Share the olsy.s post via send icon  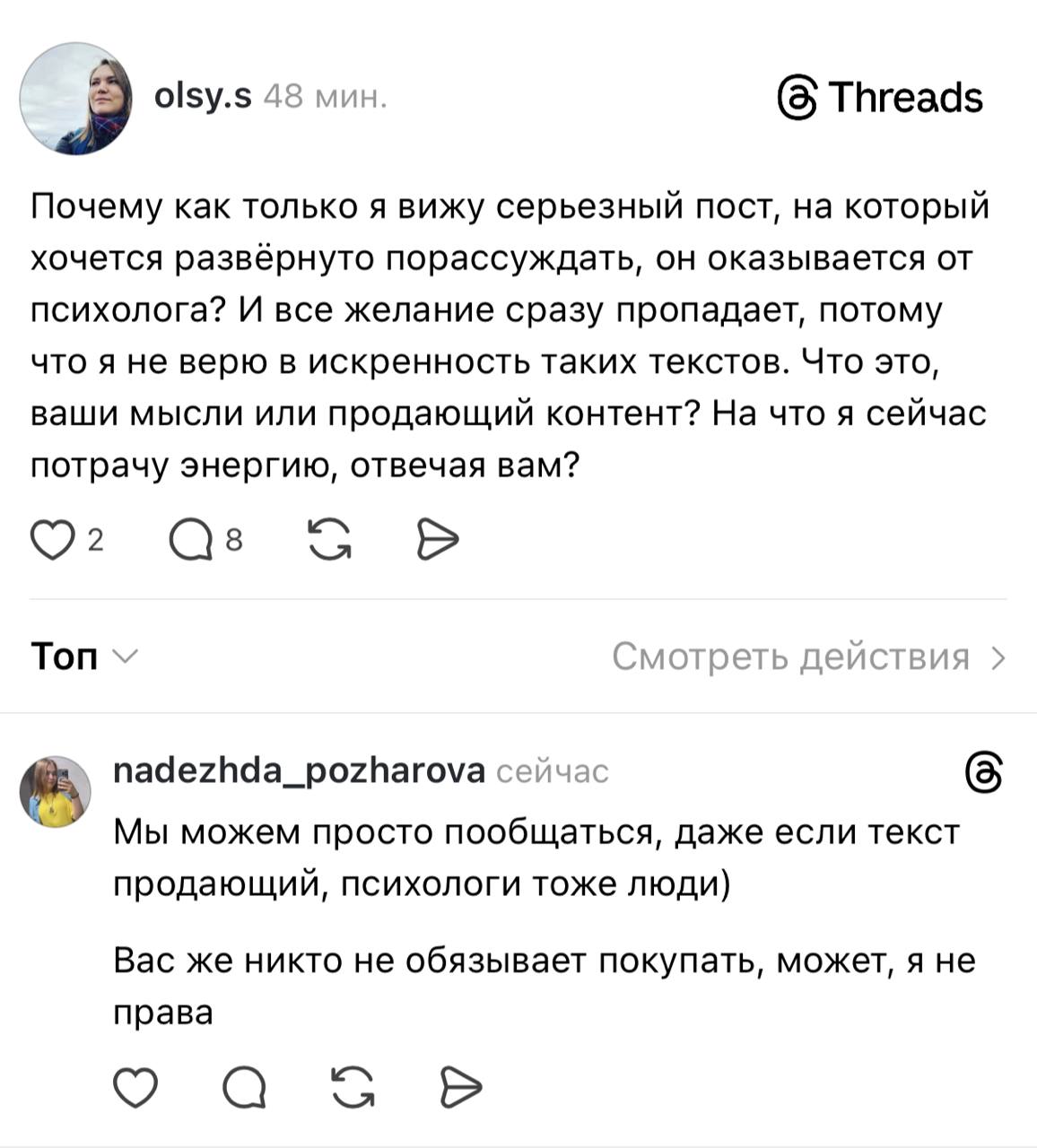437,541
